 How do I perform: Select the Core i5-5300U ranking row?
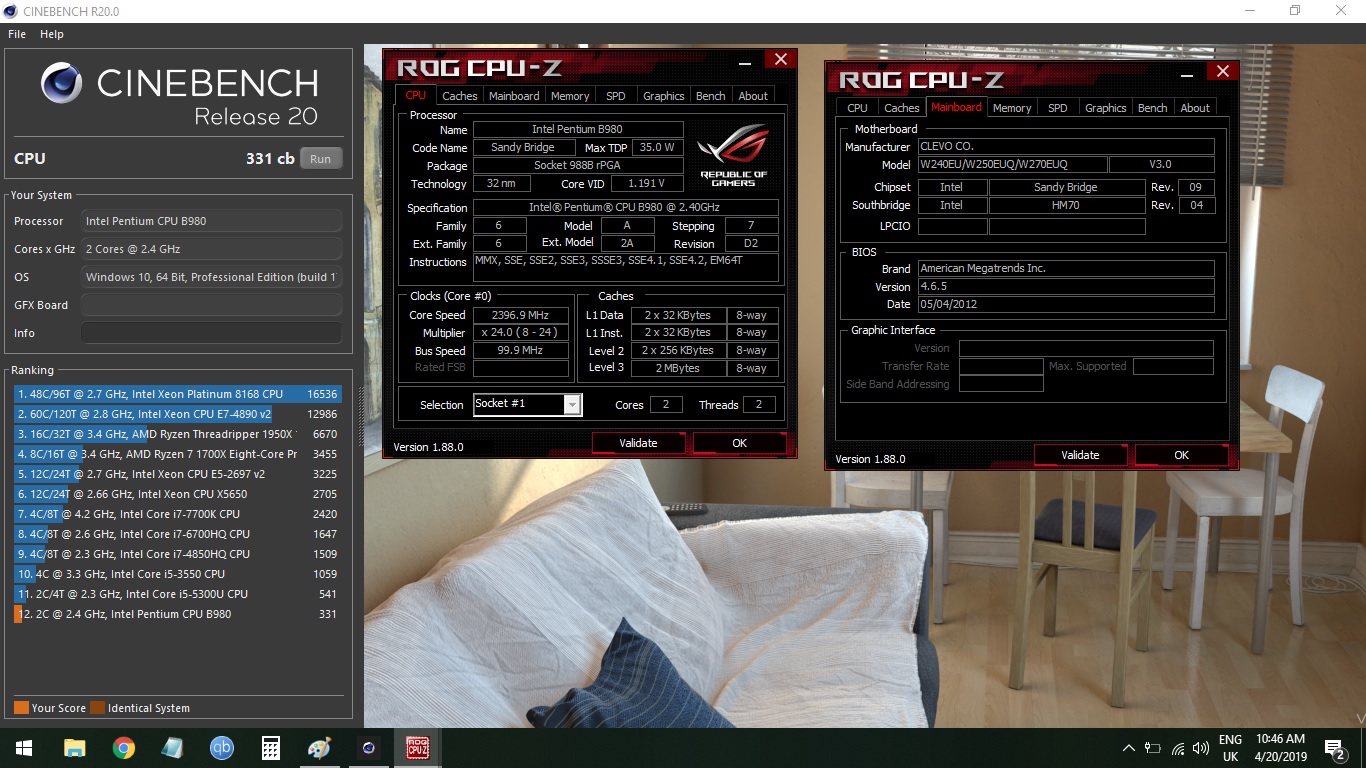point(178,594)
